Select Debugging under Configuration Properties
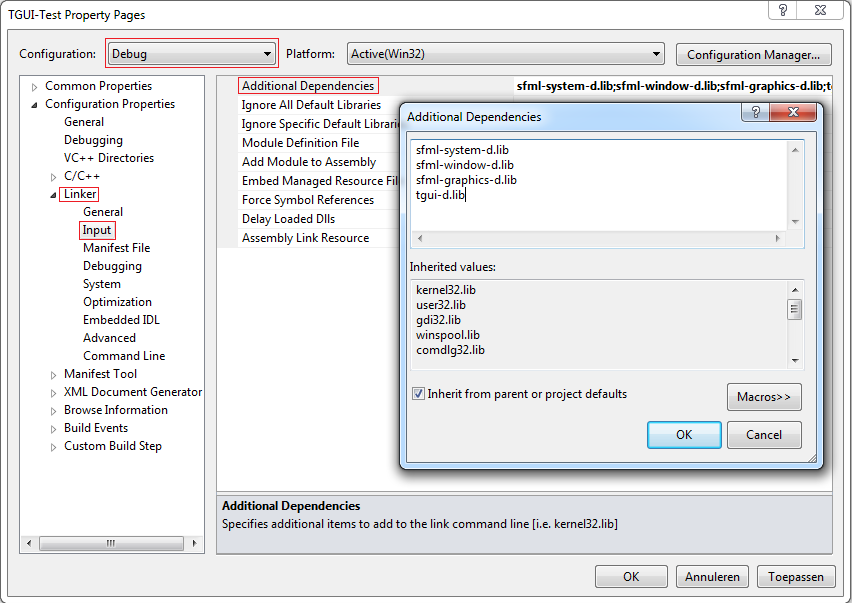852x603 pixels. click(x=93, y=140)
